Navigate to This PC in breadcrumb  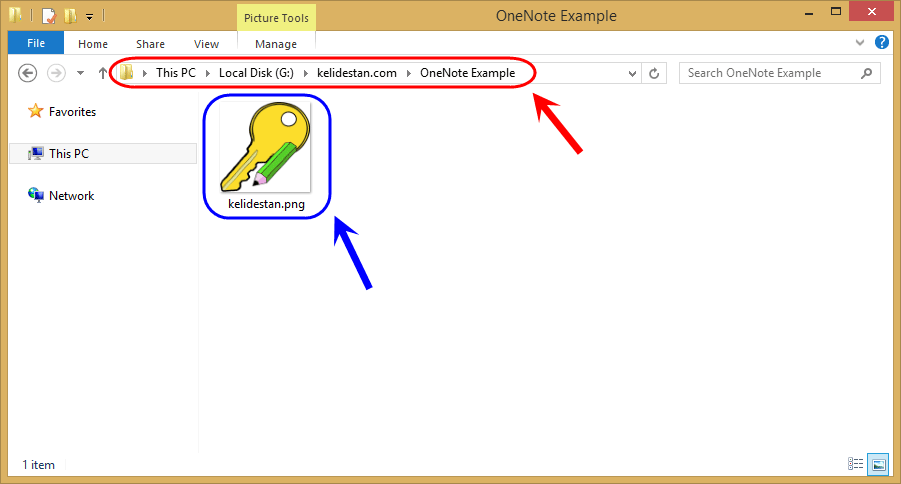coord(176,73)
